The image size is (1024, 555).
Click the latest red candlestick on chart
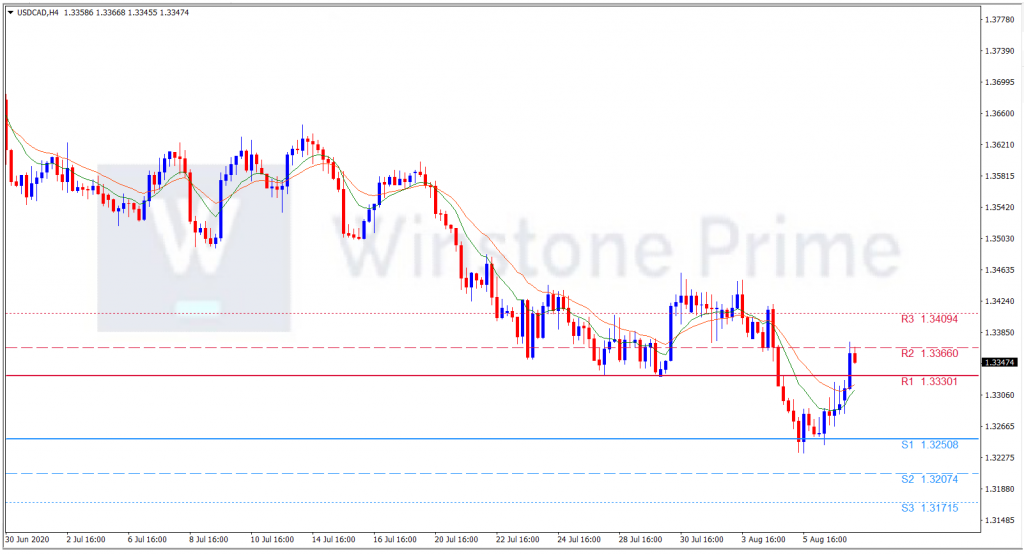855,357
